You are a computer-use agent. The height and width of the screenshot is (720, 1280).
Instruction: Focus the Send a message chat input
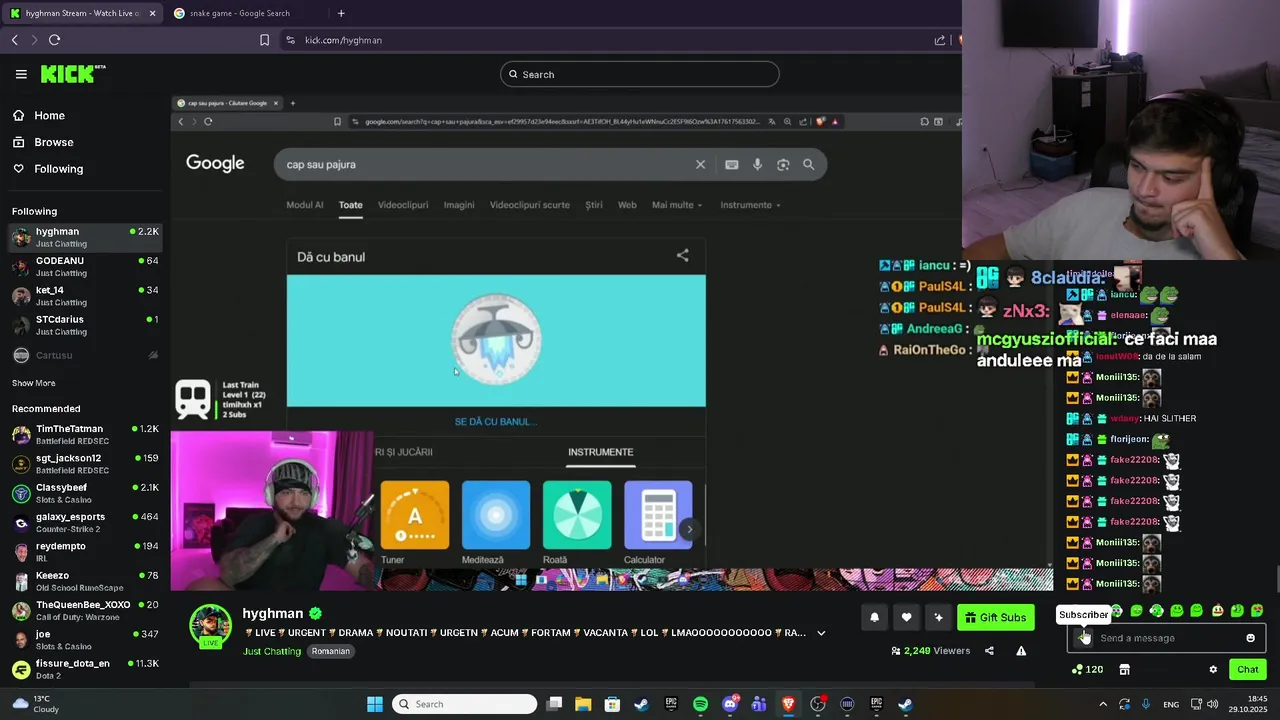coord(1167,638)
